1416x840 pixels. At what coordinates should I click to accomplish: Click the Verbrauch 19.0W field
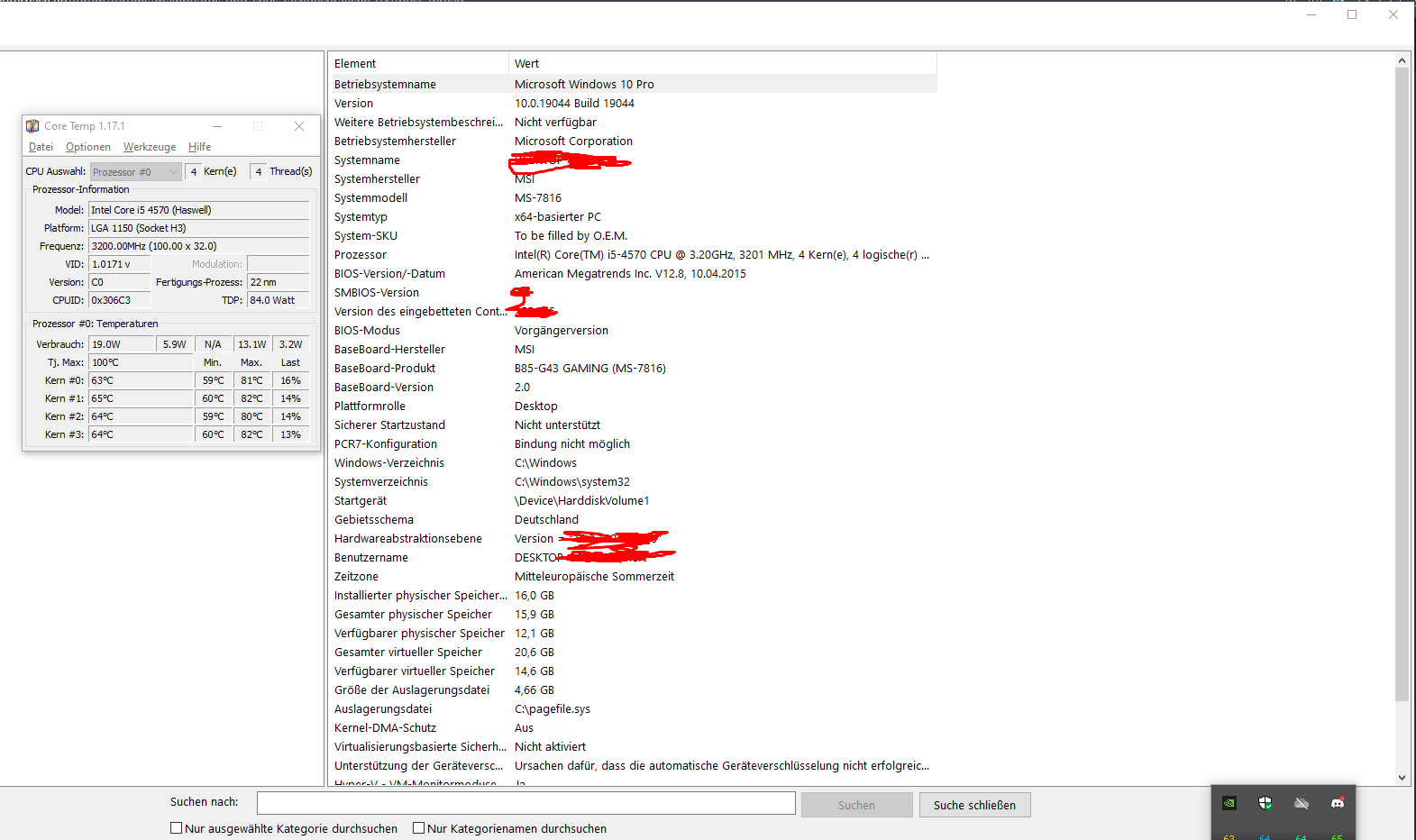pyautogui.click(x=121, y=344)
